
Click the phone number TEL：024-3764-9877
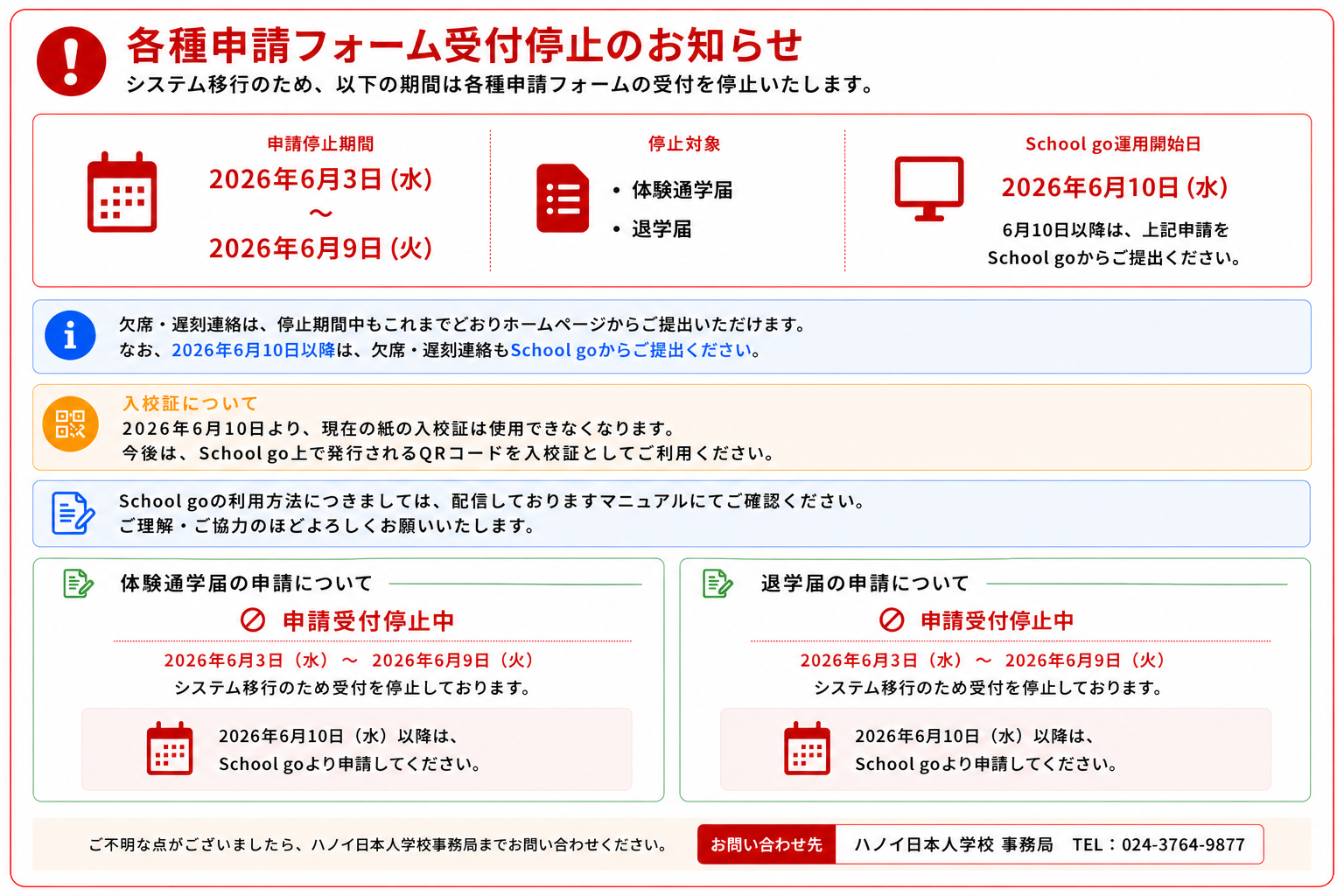click(x=1158, y=844)
